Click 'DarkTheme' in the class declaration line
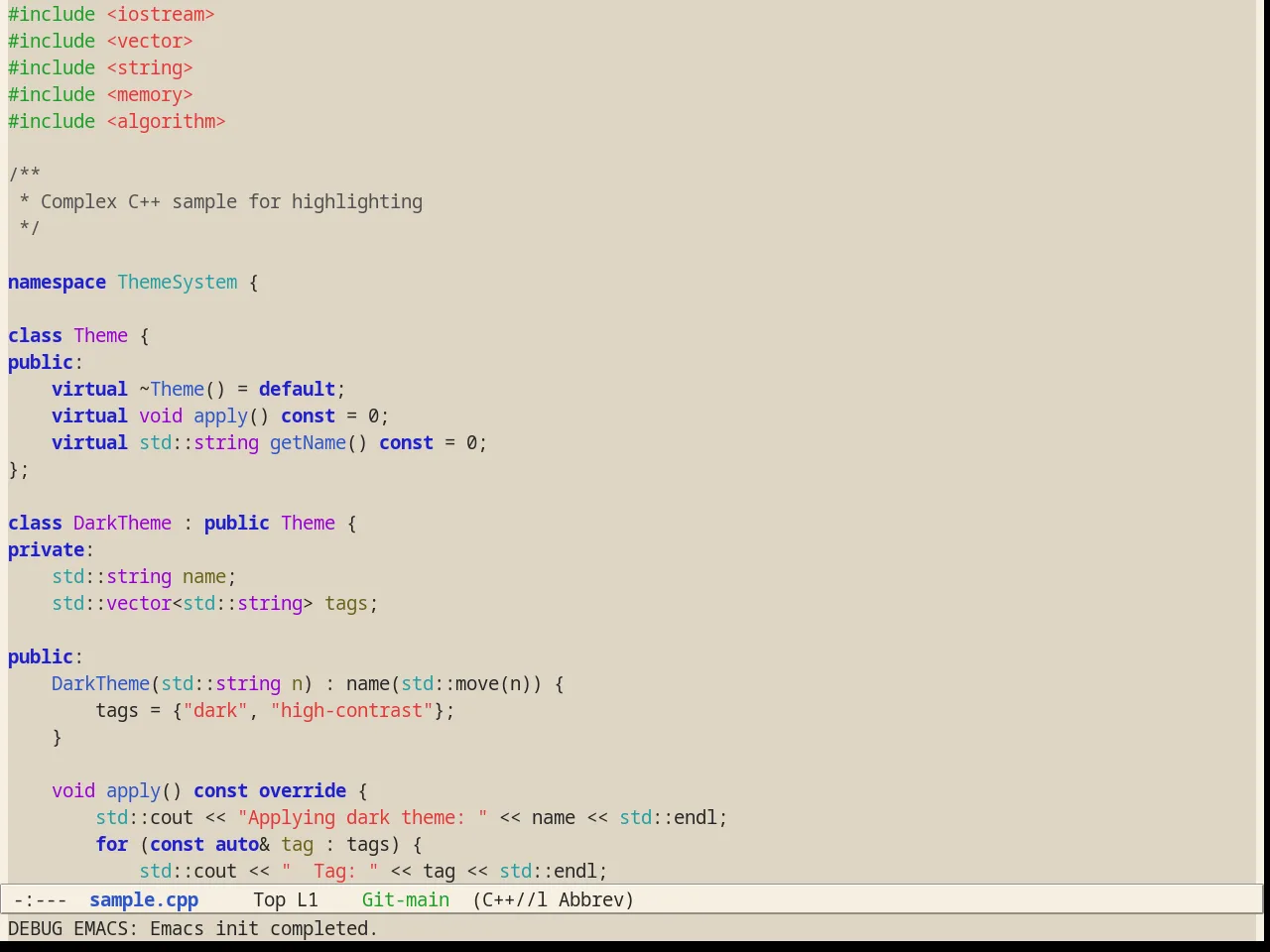The height and width of the screenshot is (952, 1270). click(122, 523)
